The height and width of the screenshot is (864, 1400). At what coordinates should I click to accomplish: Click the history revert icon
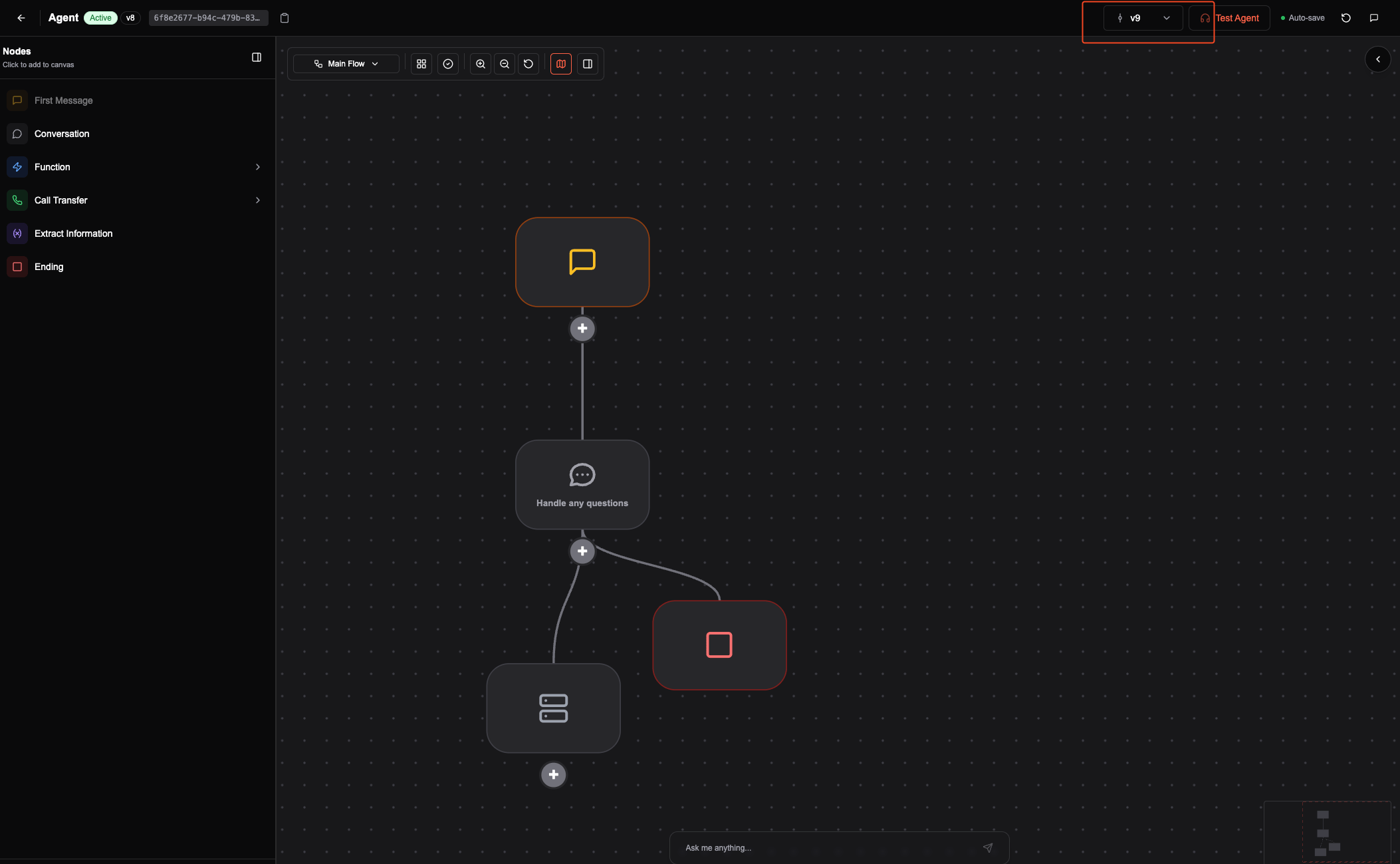pyautogui.click(x=1346, y=18)
